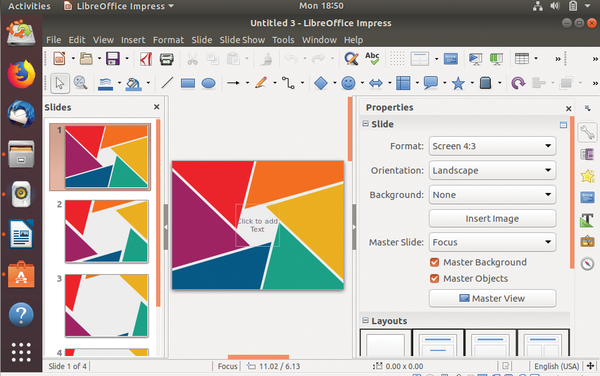Insert a diamond basic shape

(321, 83)
